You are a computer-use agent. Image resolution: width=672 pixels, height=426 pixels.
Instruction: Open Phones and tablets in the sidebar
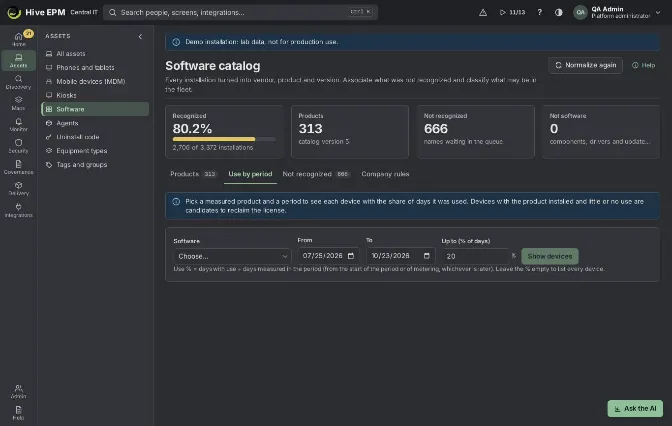pyautogui.click(x=95, y=67)
